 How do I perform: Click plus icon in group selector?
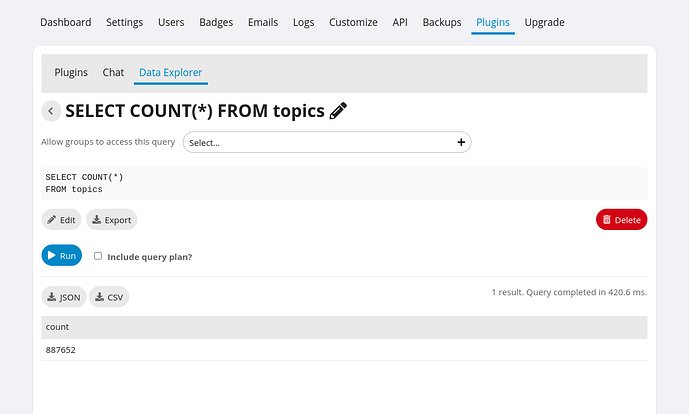[461, 142]
